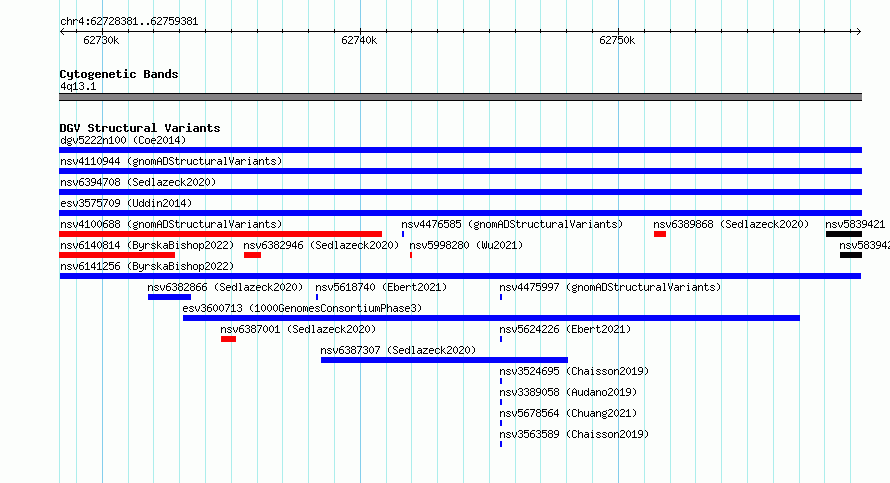Click the gray 4q13.1 cytogenetic band bar
The width and height of the screenshot is (890, 483).
(460, 97)
